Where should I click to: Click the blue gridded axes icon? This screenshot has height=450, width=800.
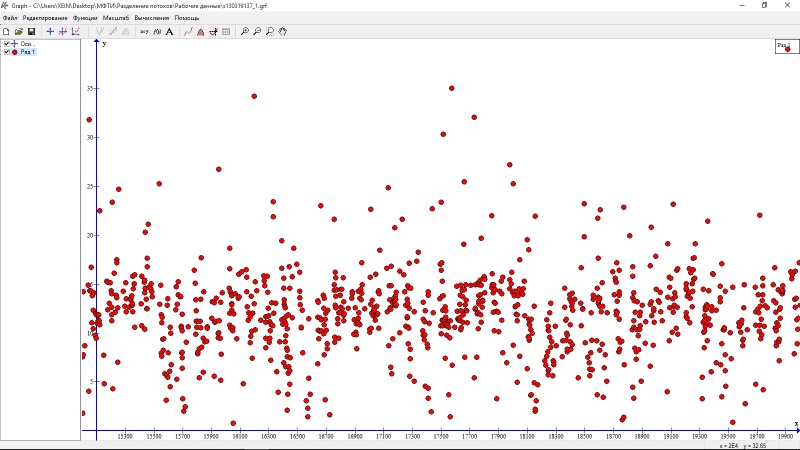pos(63,32)
